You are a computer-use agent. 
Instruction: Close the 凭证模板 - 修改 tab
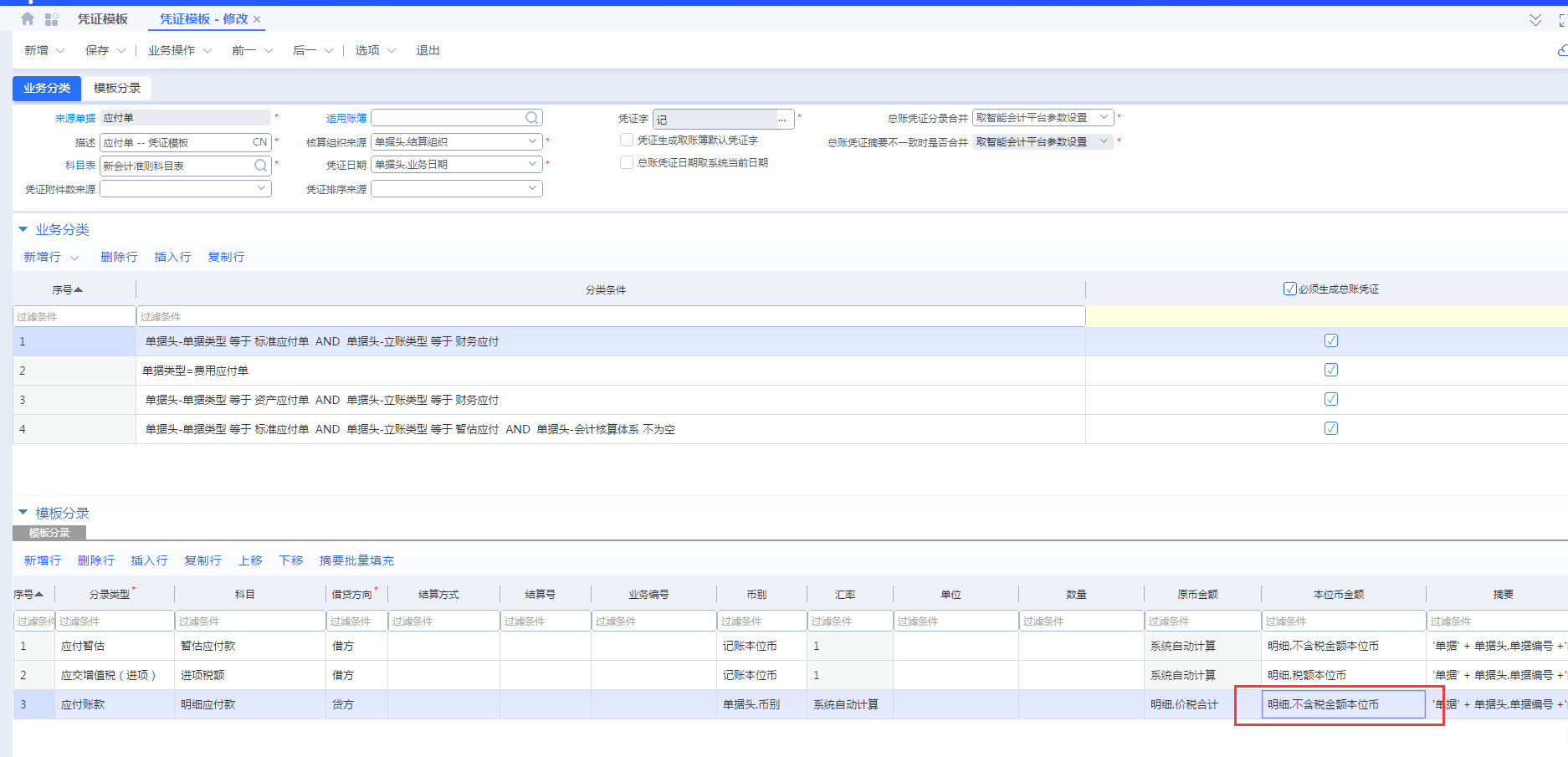tap(257, 19)
